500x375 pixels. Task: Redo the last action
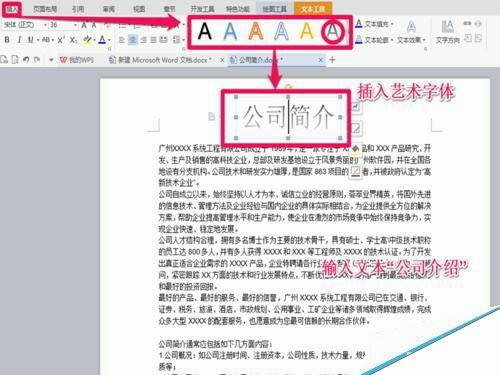pyautogui.click(x=37, y=60)
